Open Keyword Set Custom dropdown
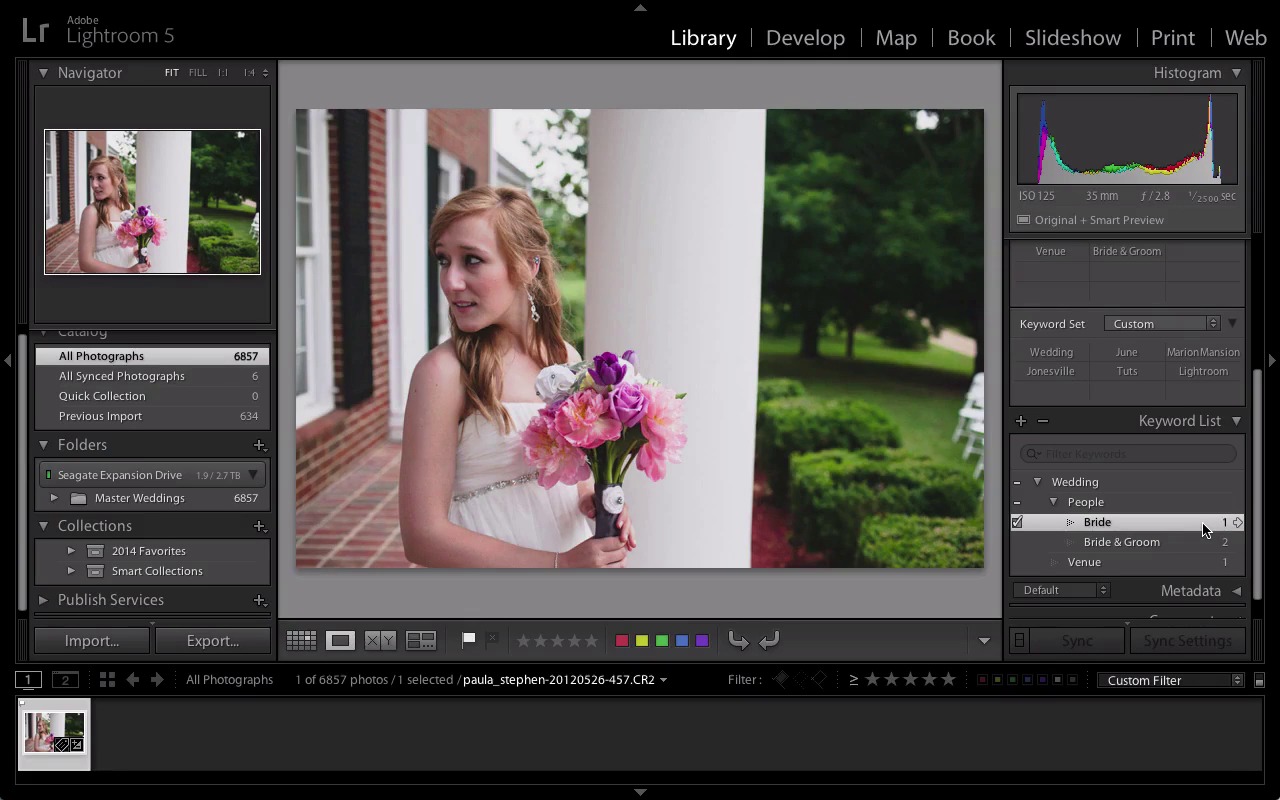1280x800 pixels. coord(1162,324)
